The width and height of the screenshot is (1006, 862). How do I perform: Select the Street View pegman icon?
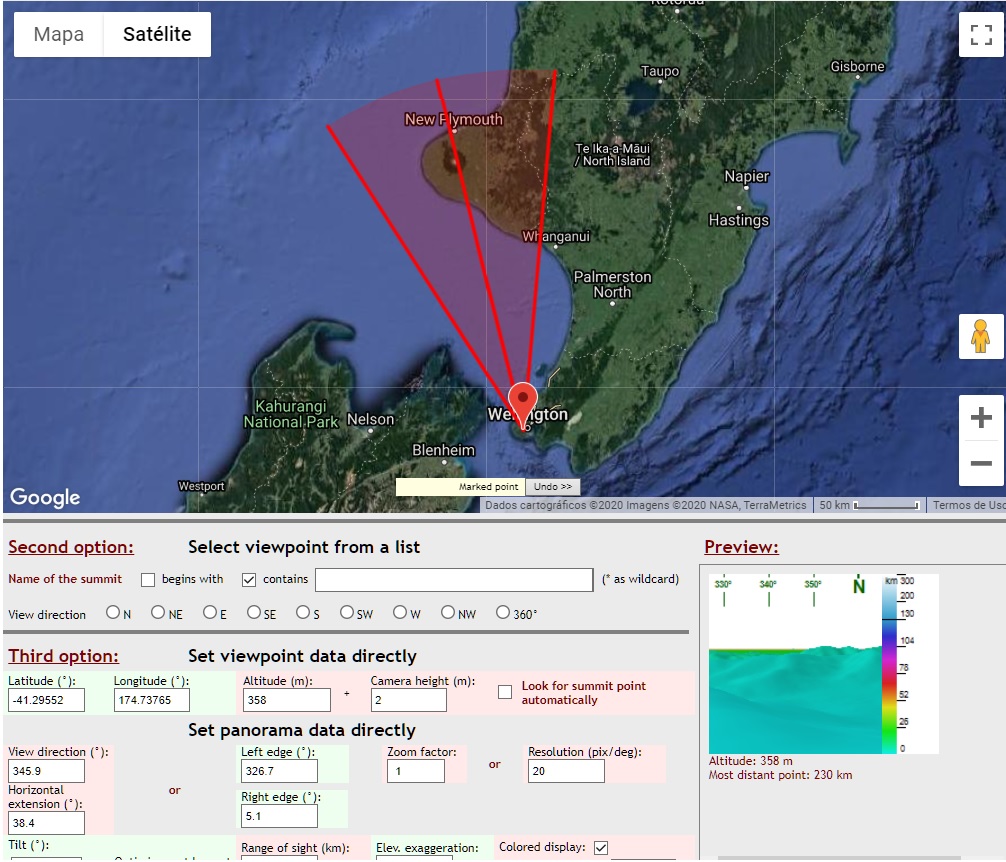[x=981, y=336]
